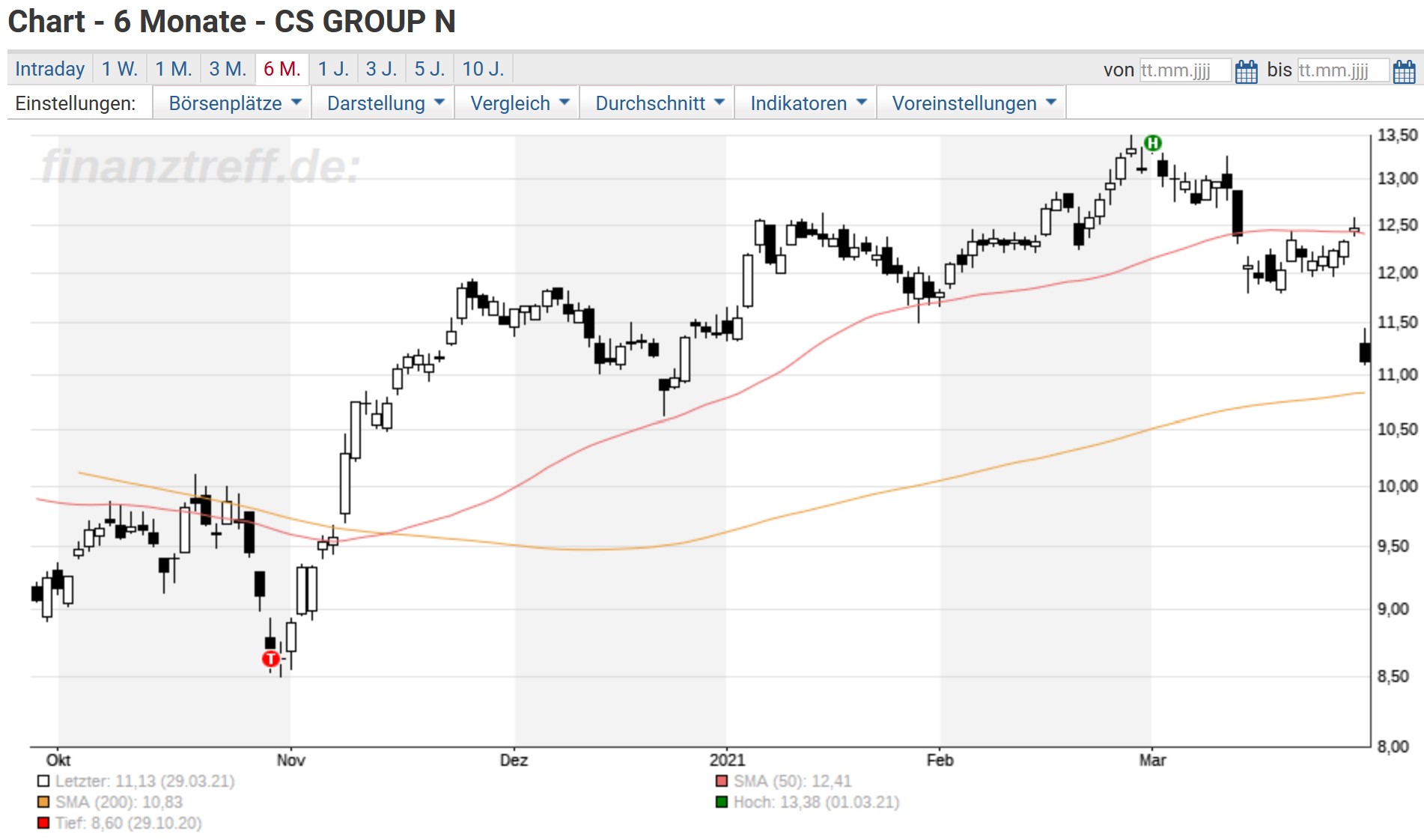Viewport: 1424px width, 840px height.
Task: Open the 'von' date calendar picker icon
Action: 1246,71
